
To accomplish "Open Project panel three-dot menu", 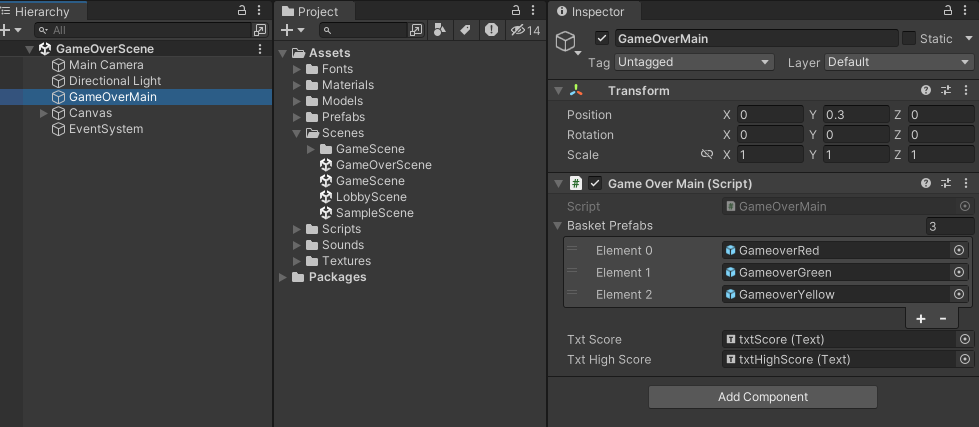I will (533, 10).
